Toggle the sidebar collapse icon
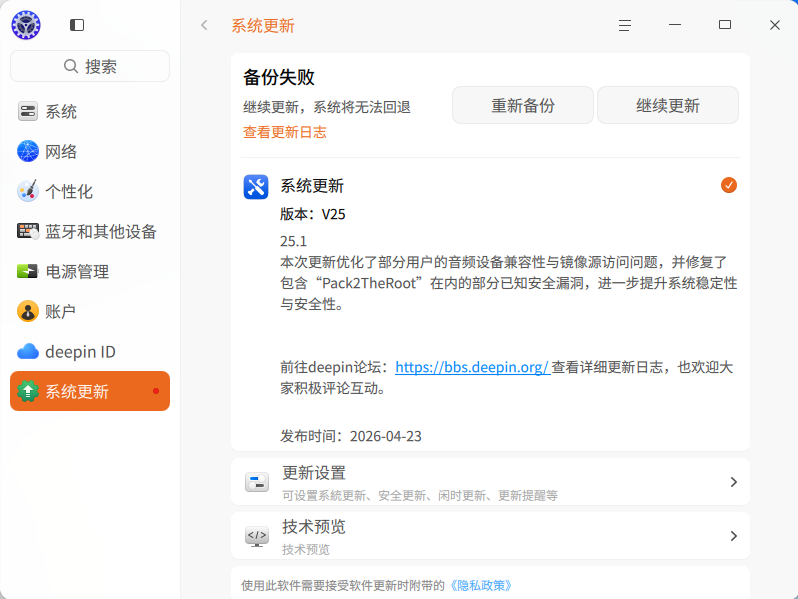Screen dimensions: 798x599 (x=77, y=25)
